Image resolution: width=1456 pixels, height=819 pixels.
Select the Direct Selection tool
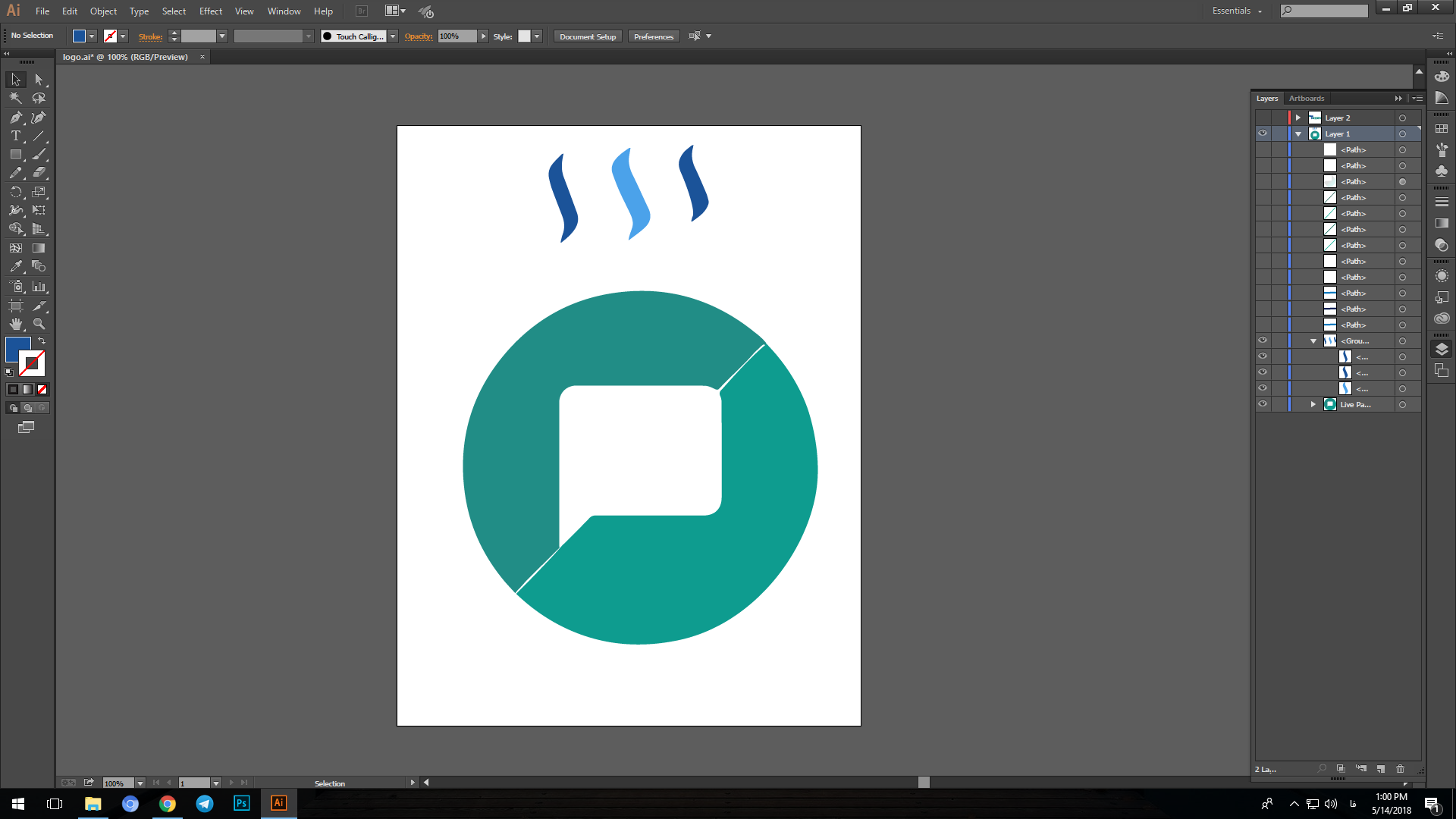tap(39, 80)
